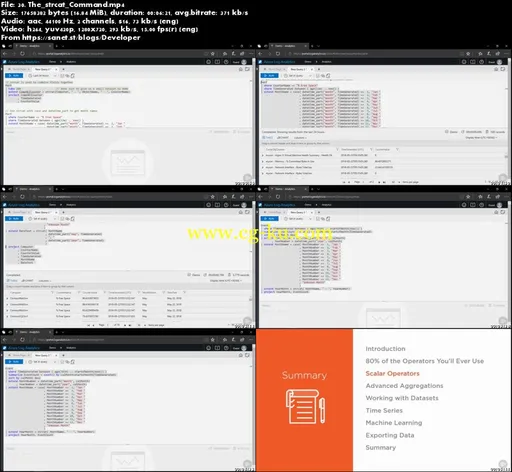512x472 pixels.
Task: Click Computer column filter icon in third thumbnail
Action: (x=52, y=293)
